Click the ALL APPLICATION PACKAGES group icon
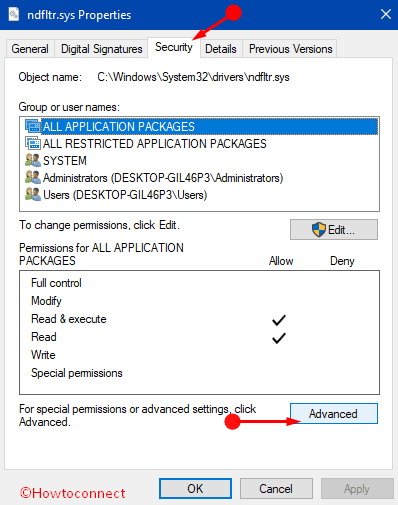 tap(33, 126)
